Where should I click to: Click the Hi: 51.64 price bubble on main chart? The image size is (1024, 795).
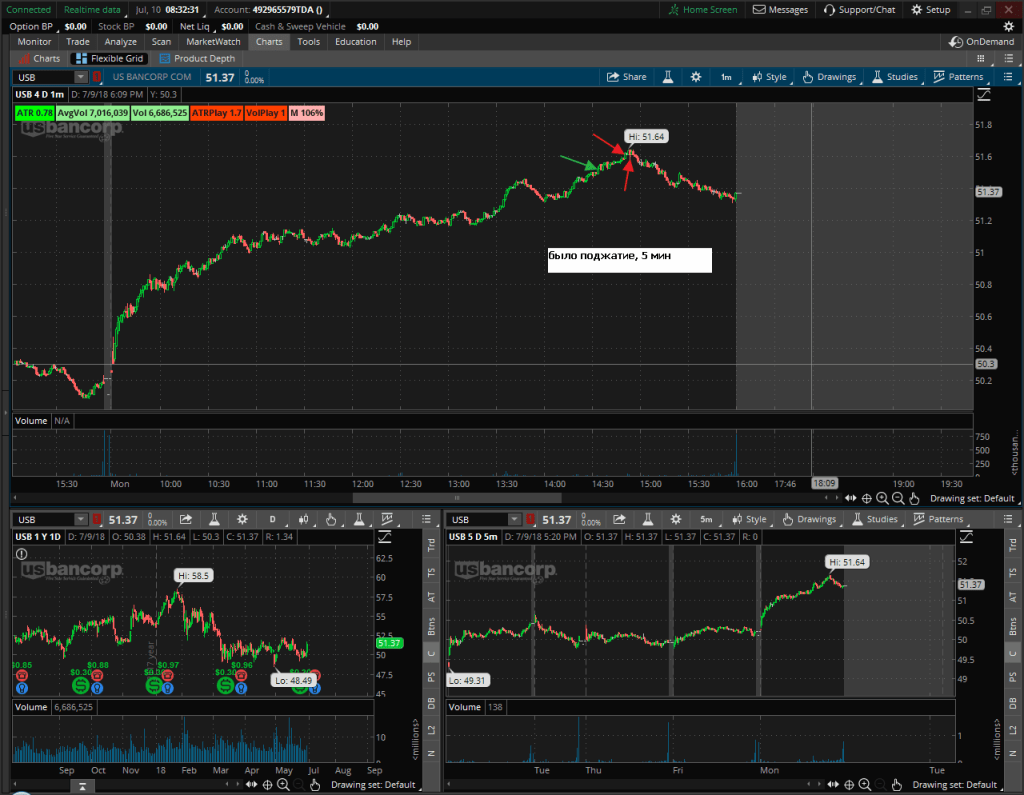tap(645, 136)
